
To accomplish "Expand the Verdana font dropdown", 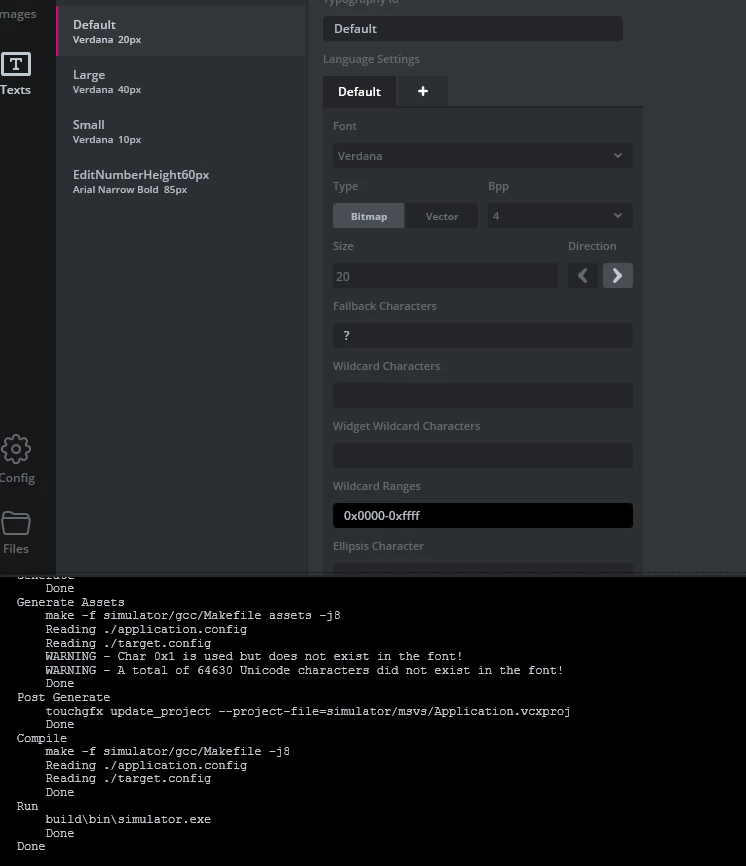I will [483, 156].
